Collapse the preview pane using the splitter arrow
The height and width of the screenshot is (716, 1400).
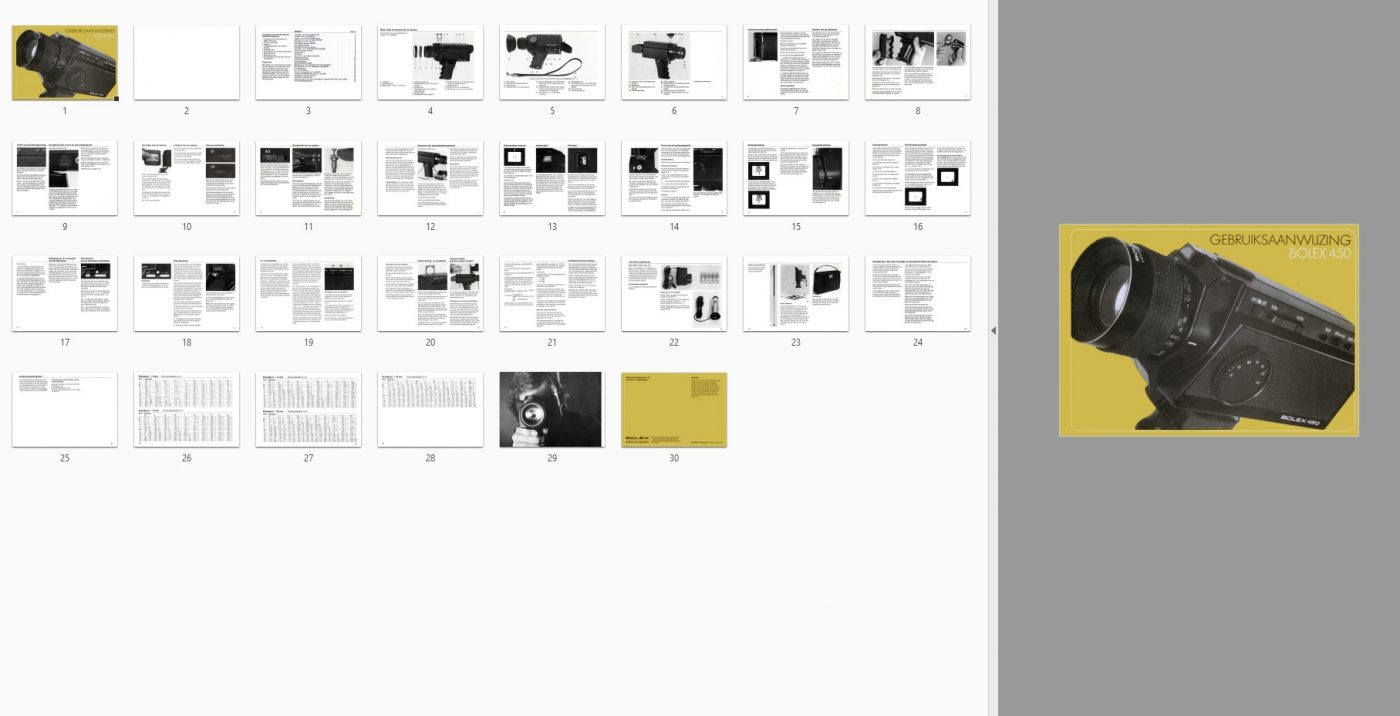tap(993, 330)
